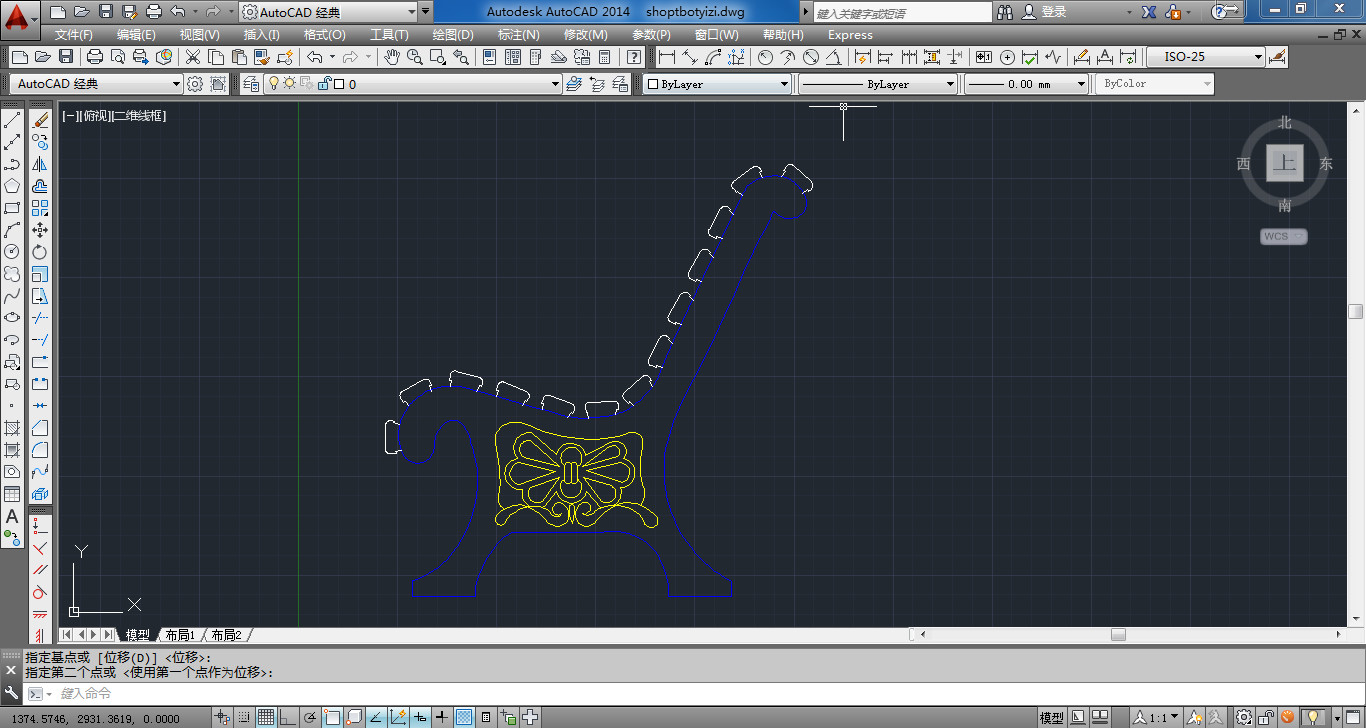The width and height of the screenshot is (1366, 728).
Task: Toggle Polar Tracking in status bar
Action: (x=310, y=717)
